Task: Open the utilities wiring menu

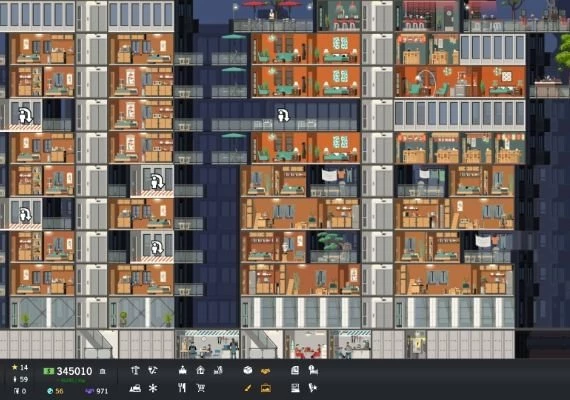Action: pyautogui.click(x=153, y=371)
